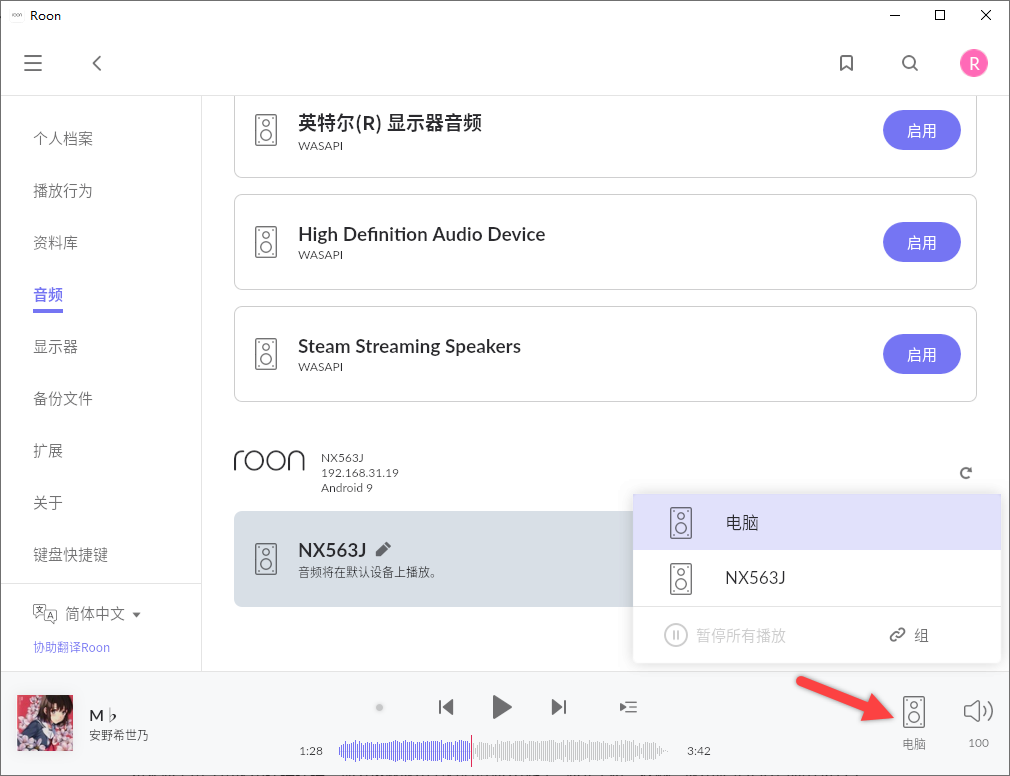Select the 音频 settings tab
The width and height of the screenshot is (1010, 776).
(48, 295)
